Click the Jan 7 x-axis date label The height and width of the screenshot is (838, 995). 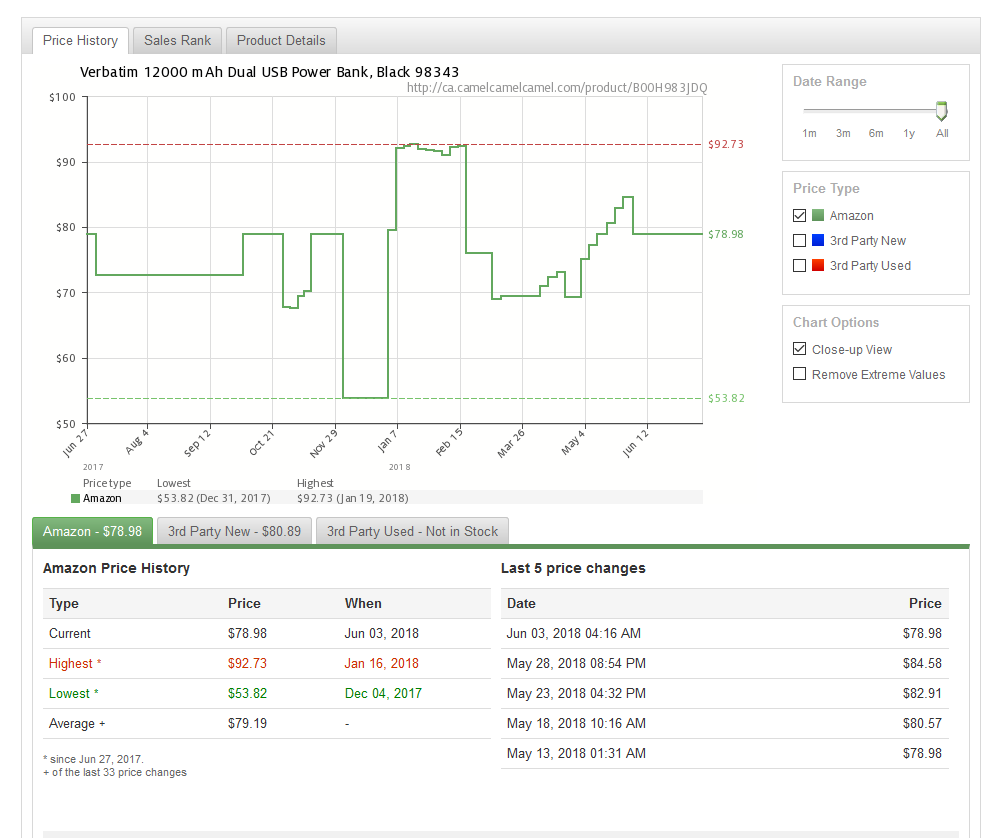[x=386, y=442]
